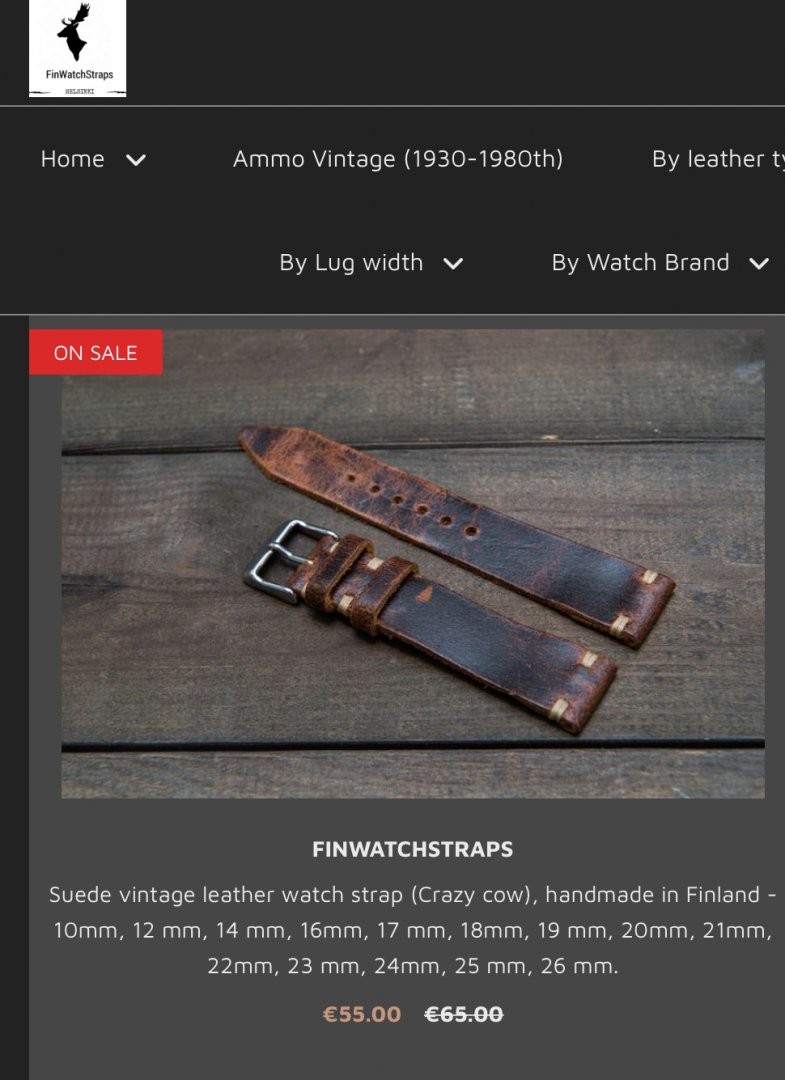Open Ammo Vintage (1930-1980th) category
785x1080 pixels.
397,159
